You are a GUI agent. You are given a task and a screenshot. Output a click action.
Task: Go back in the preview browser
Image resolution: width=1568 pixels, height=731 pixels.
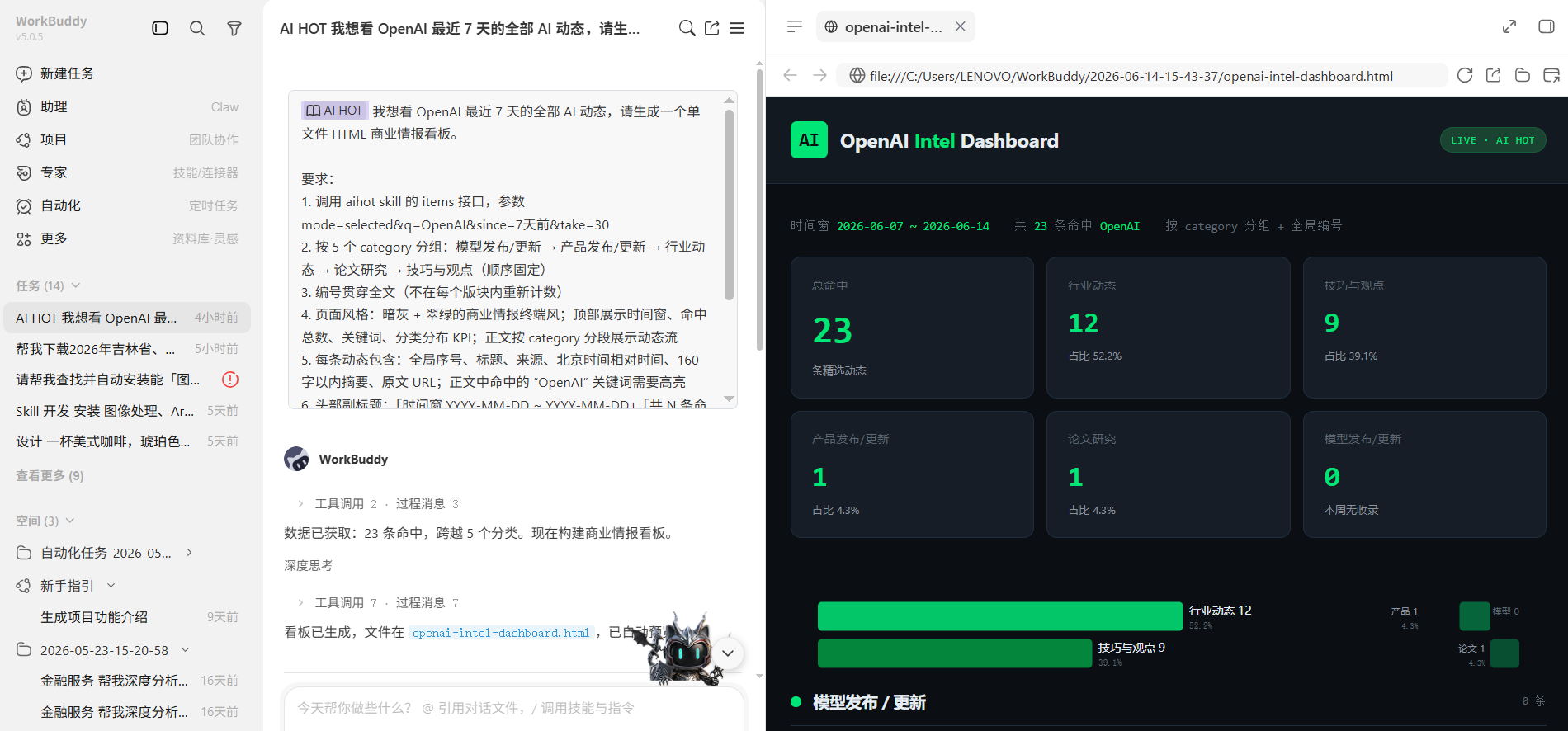tap(790, 75)
